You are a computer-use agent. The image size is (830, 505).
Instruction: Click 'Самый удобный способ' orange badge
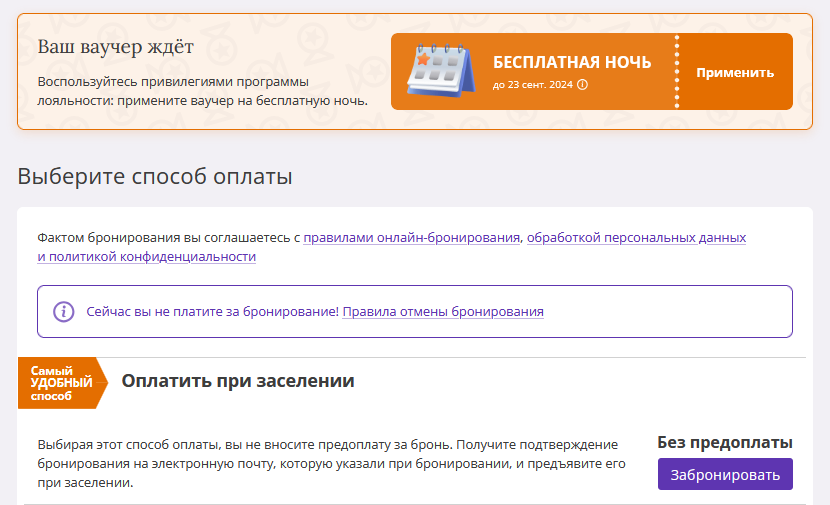pyautogui.click(x=62, y=383)
